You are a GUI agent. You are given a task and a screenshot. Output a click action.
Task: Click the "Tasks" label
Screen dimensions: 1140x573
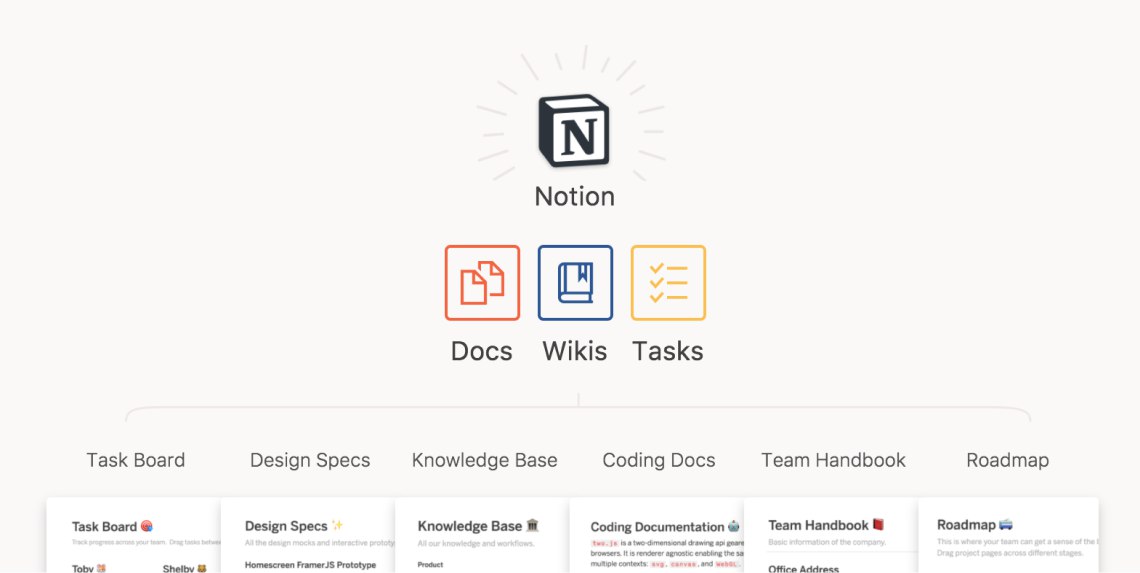(x=667, y=351)
